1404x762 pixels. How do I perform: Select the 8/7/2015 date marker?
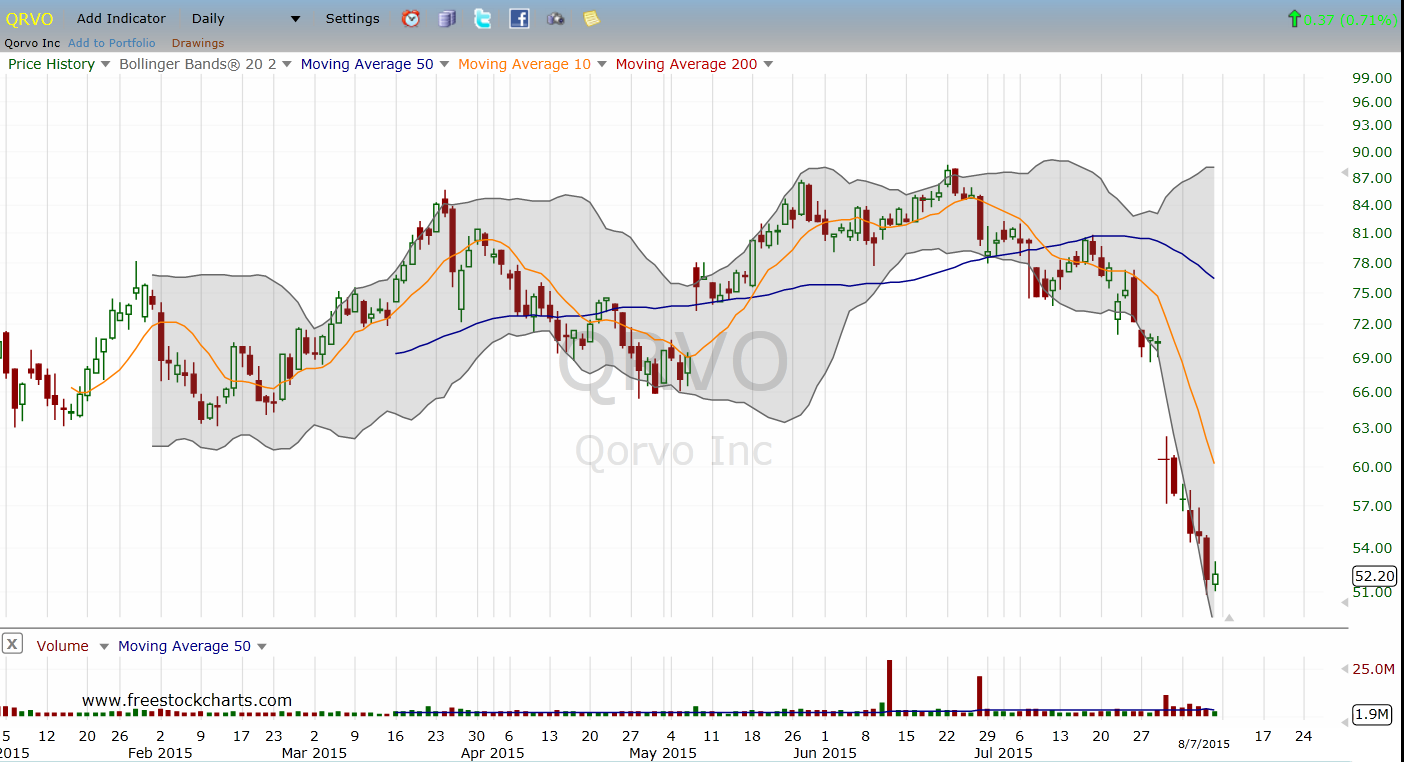click(x=1204, y=743)
